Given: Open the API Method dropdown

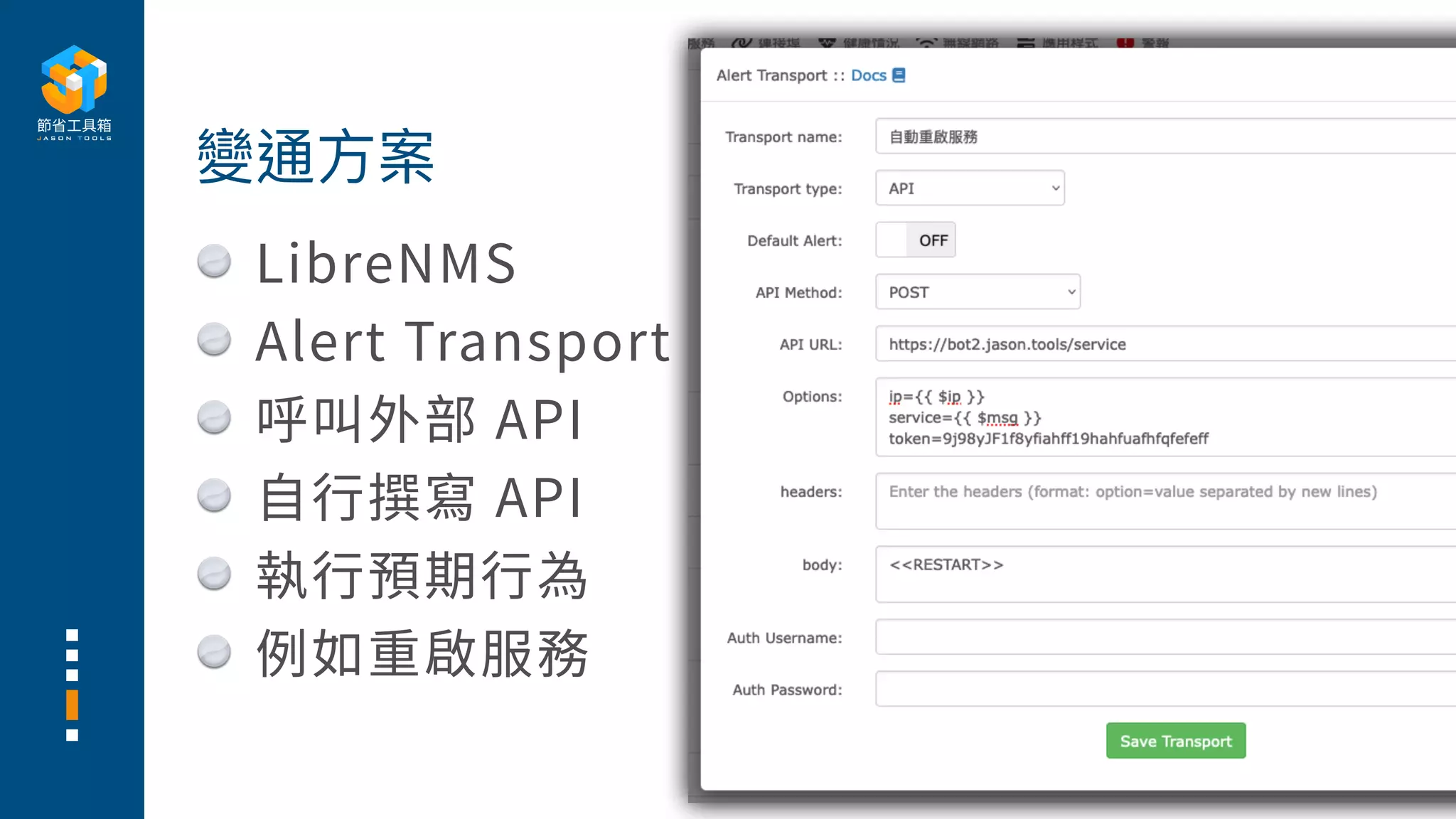Looking at the screenshot, I should (x=978, y=292).
